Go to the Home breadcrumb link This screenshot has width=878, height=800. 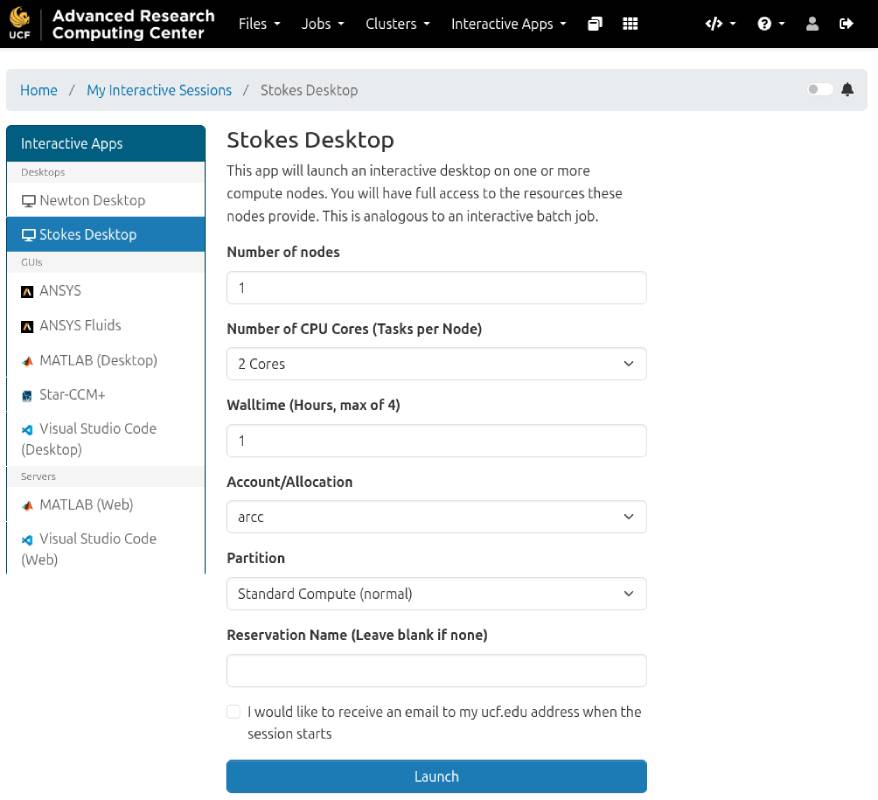click(x=39, y=90)
